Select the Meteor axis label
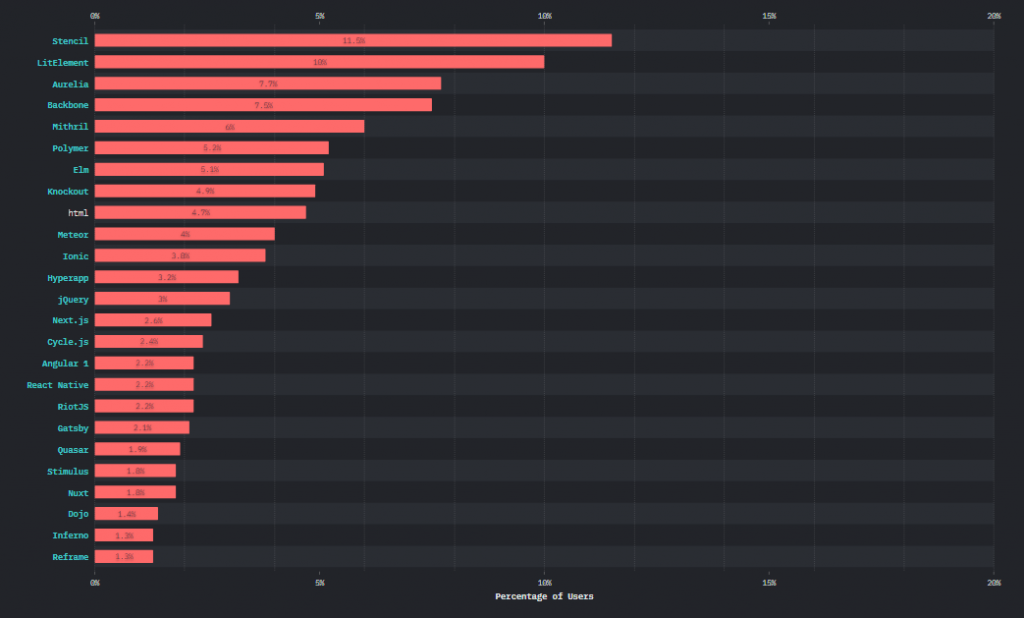Screen dimensions: 1024x618 click(74, 234)
